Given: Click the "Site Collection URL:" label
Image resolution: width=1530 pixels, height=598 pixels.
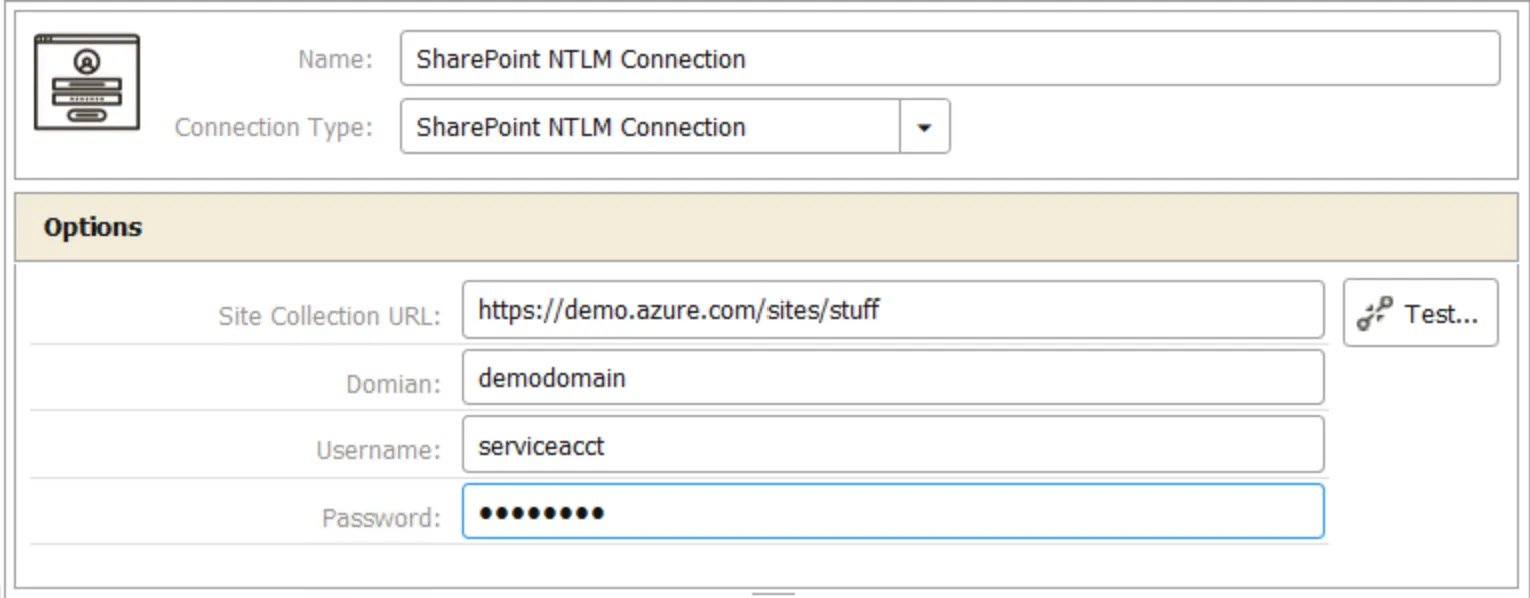Looking at the screenshot, I should coord(329,317).
